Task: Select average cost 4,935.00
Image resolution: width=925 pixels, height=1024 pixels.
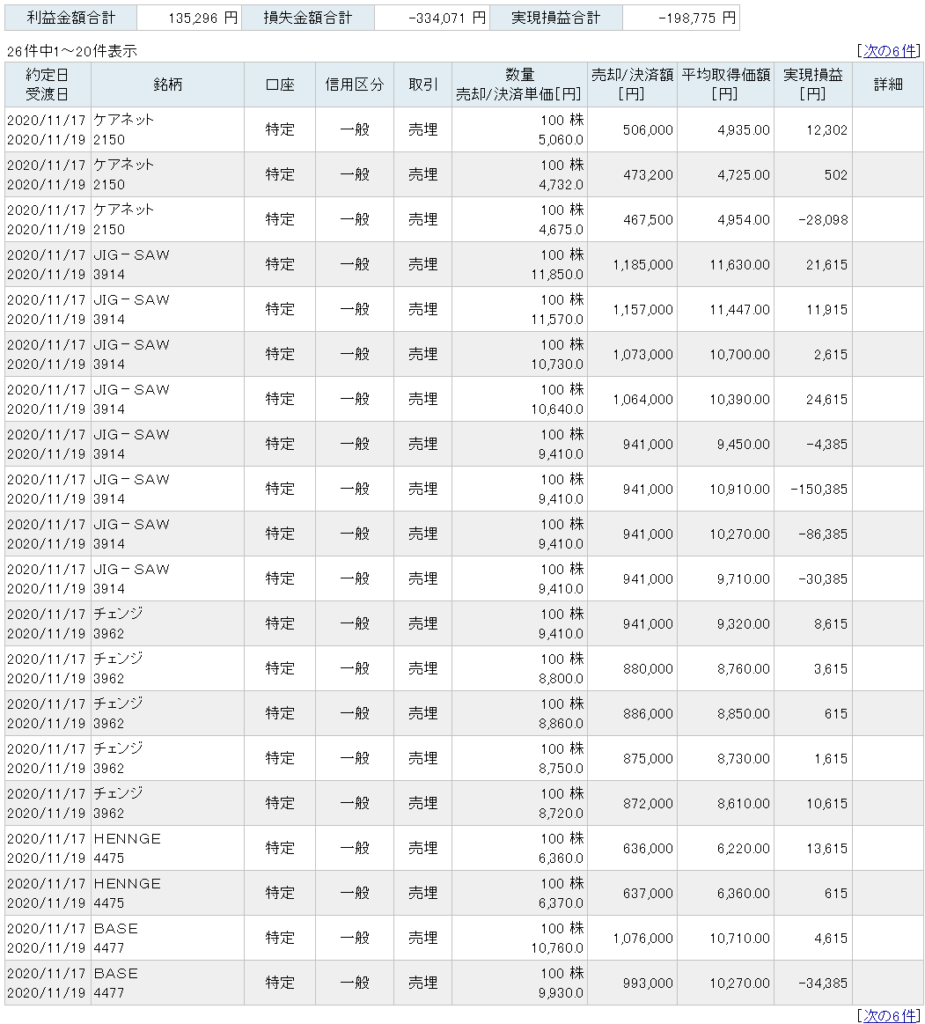Action: (x=743, y=130)
